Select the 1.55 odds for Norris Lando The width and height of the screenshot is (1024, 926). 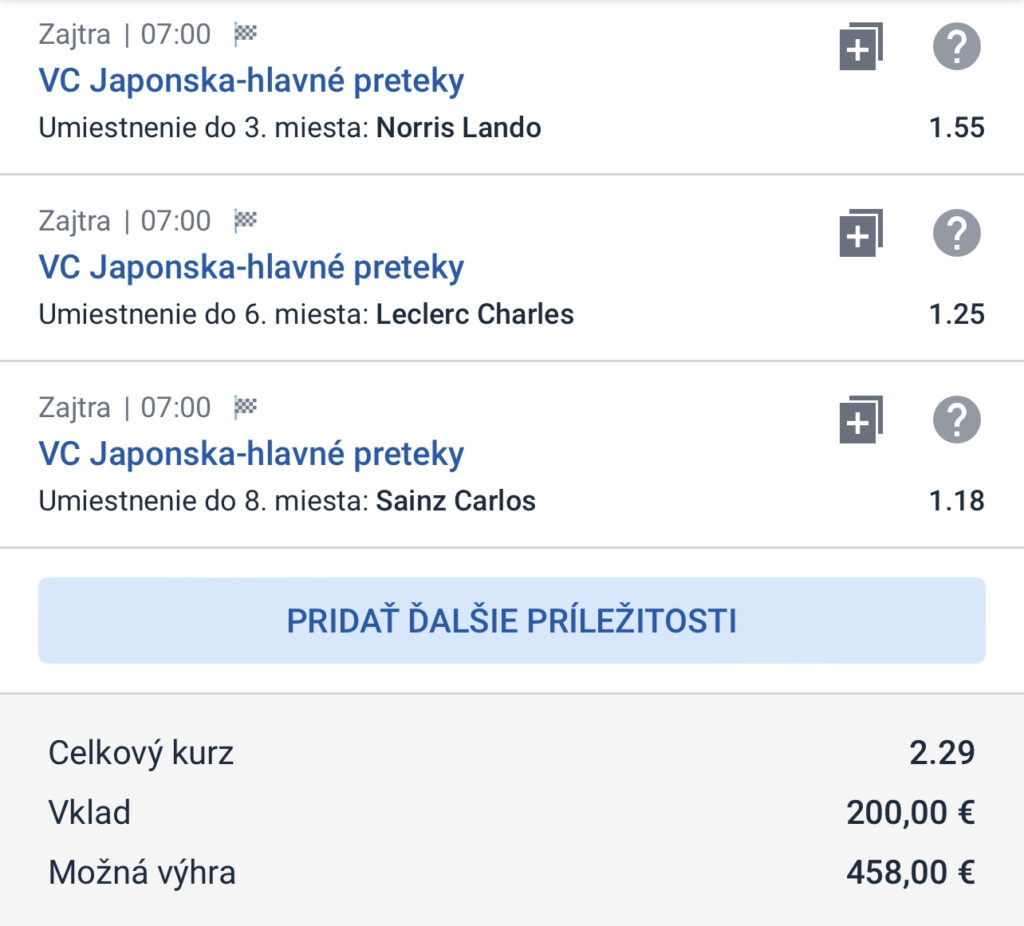957,128
